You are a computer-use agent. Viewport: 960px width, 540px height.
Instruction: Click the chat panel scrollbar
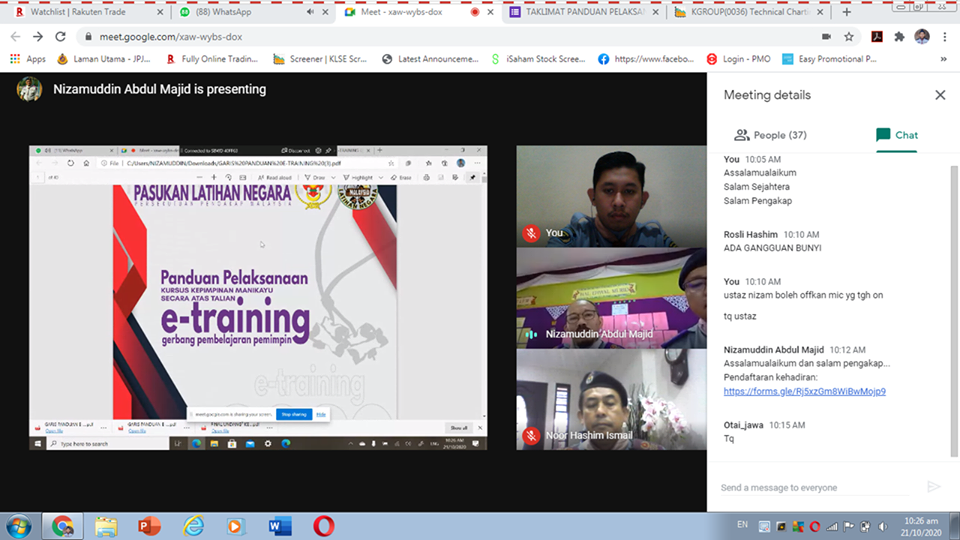coord(954,311)
